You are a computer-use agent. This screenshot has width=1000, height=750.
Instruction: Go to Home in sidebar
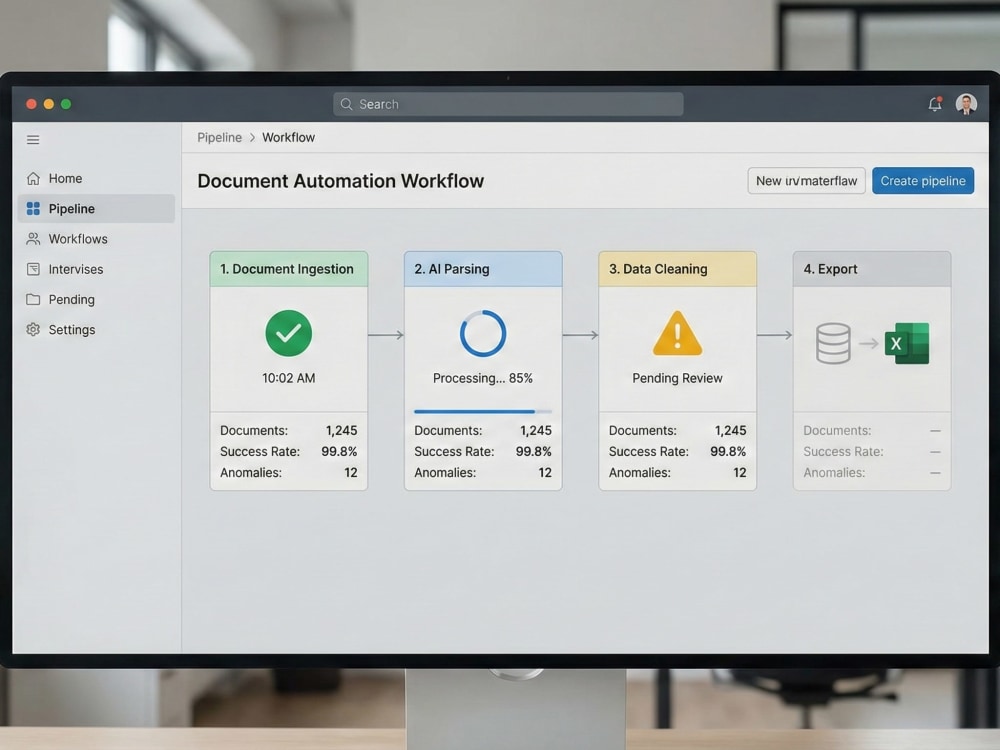(x=96, y=179)
